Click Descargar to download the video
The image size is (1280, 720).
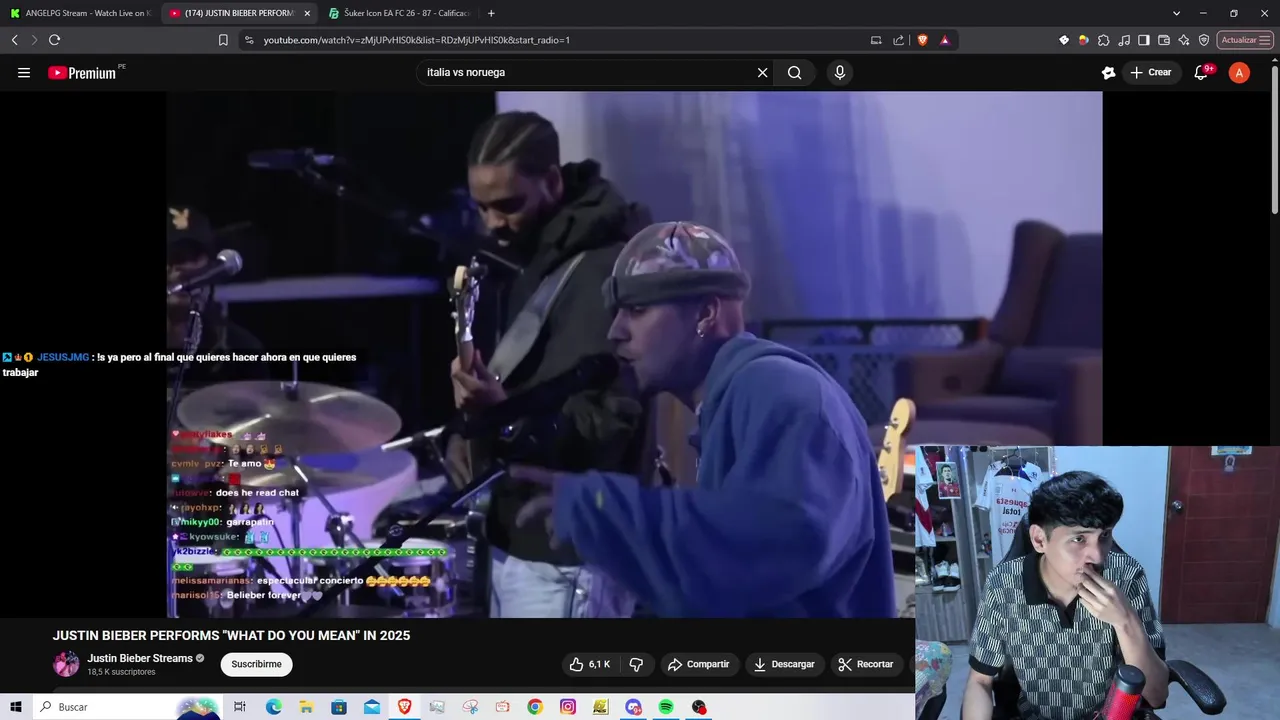tap(784, 664)
